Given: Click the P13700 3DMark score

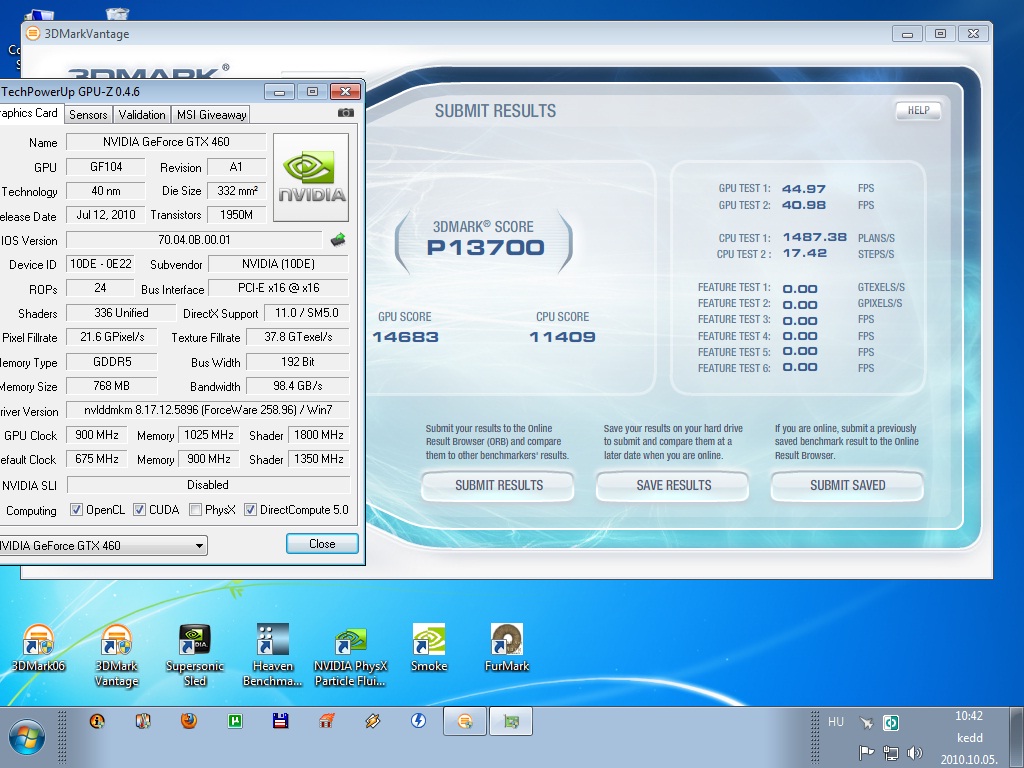Looking at the screenshot, I should coord(485,248).
